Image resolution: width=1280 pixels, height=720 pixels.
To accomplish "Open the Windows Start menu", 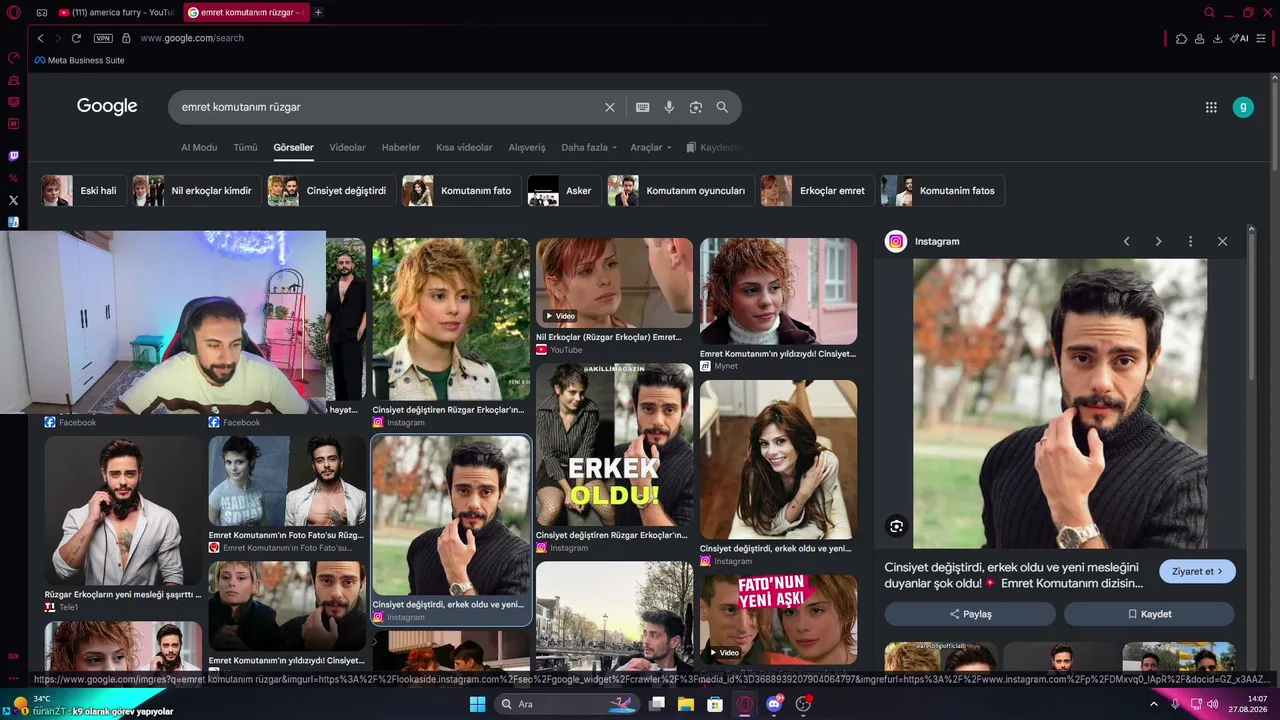I will click(477, 704).
